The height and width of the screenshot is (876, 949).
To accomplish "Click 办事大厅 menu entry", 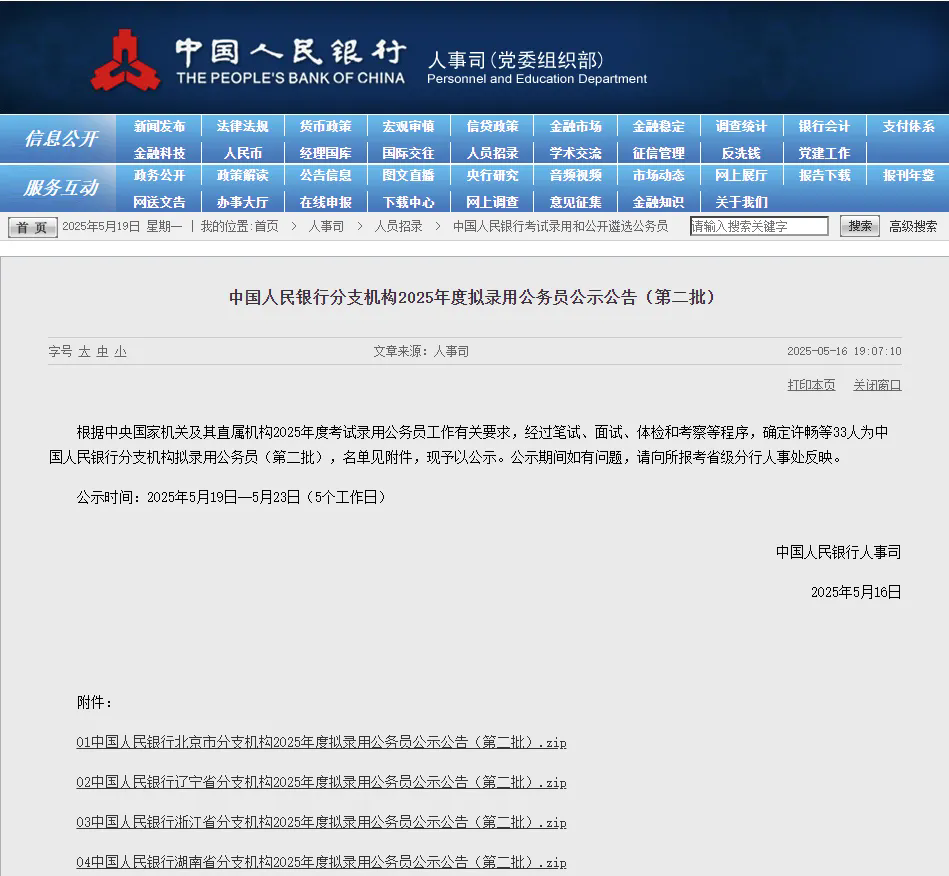I will (243, 202).
